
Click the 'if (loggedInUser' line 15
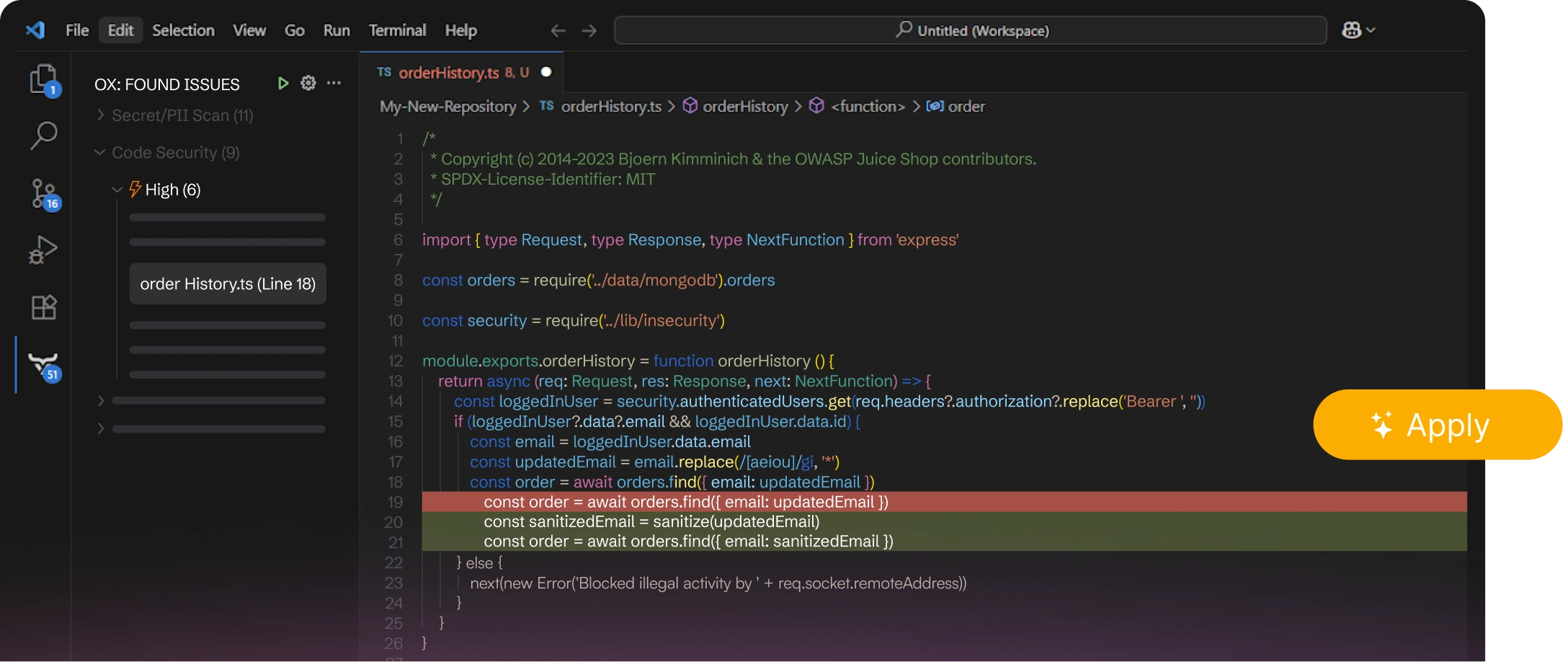[x=657, y=421]
